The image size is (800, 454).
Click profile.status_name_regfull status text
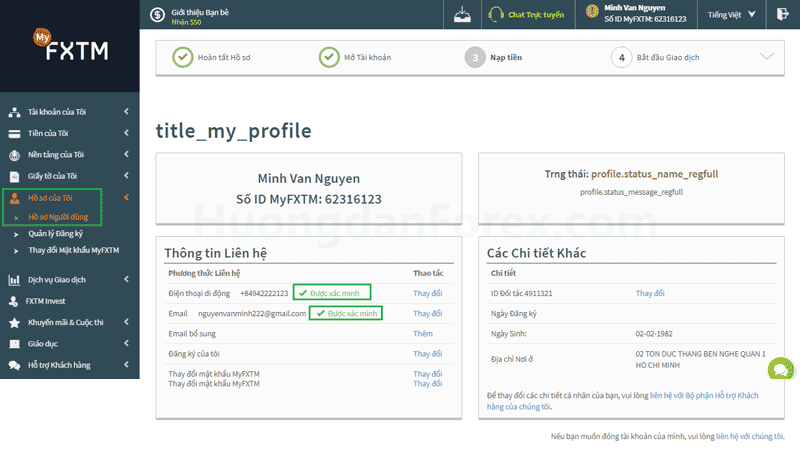(655, 174)
